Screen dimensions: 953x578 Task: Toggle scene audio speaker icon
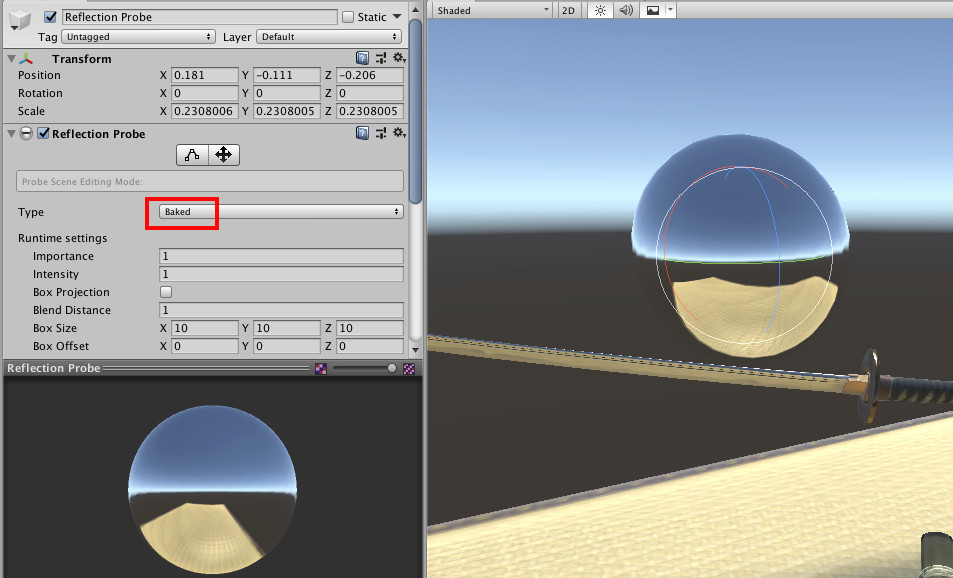pos(626,10)
